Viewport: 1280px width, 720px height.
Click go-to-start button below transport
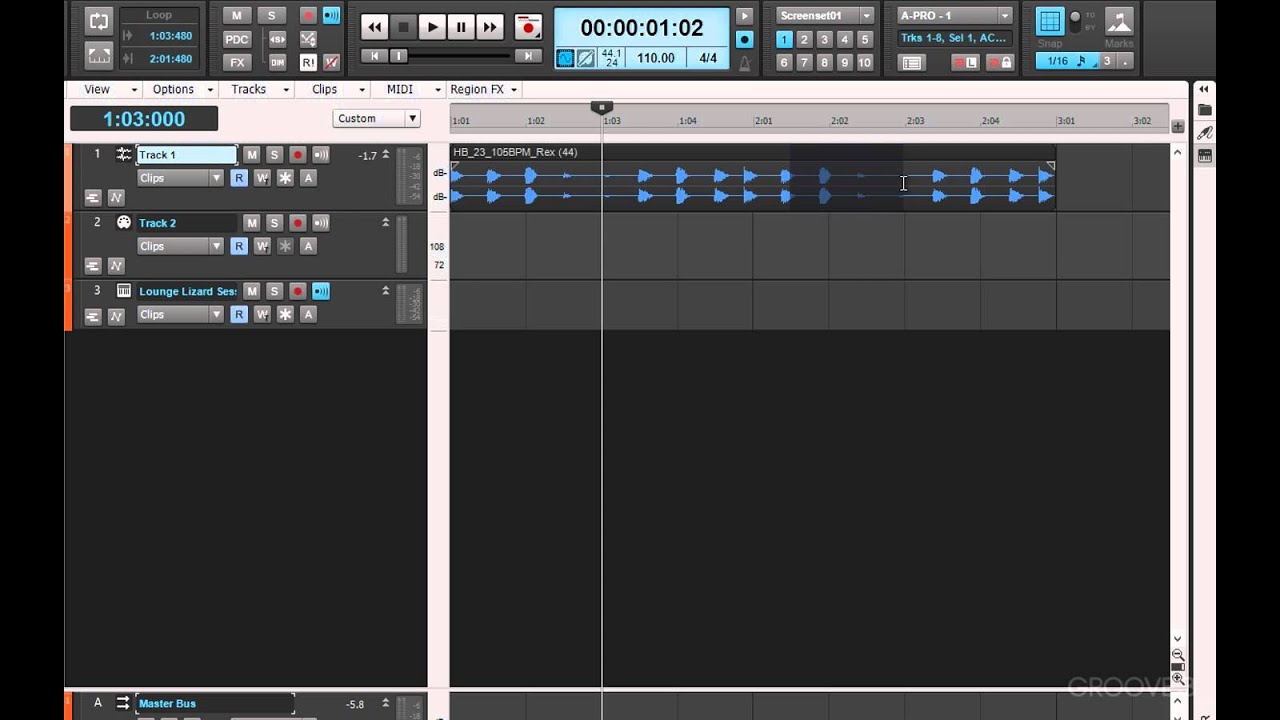(373, 56)
